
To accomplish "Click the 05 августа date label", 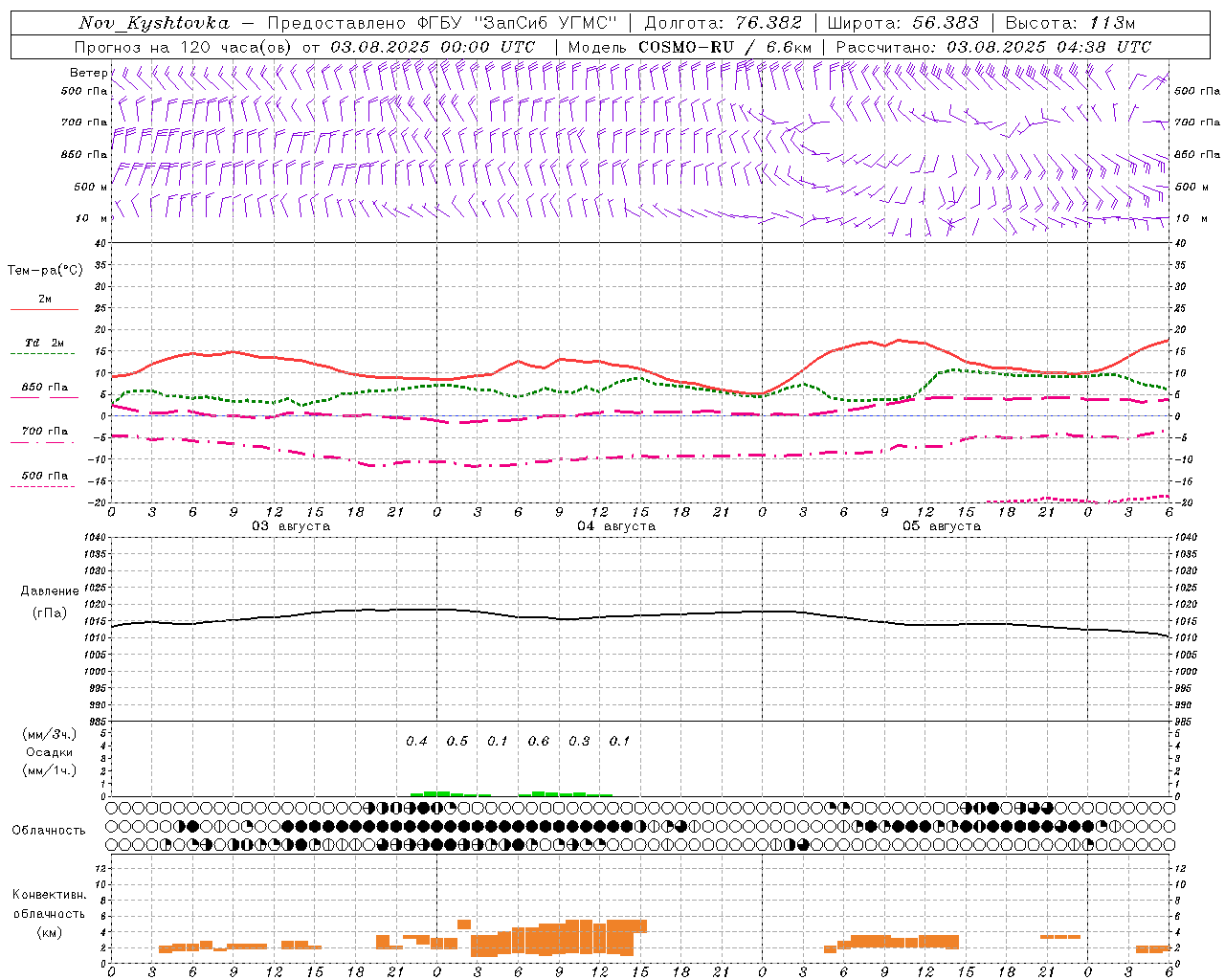I will 942,526.
